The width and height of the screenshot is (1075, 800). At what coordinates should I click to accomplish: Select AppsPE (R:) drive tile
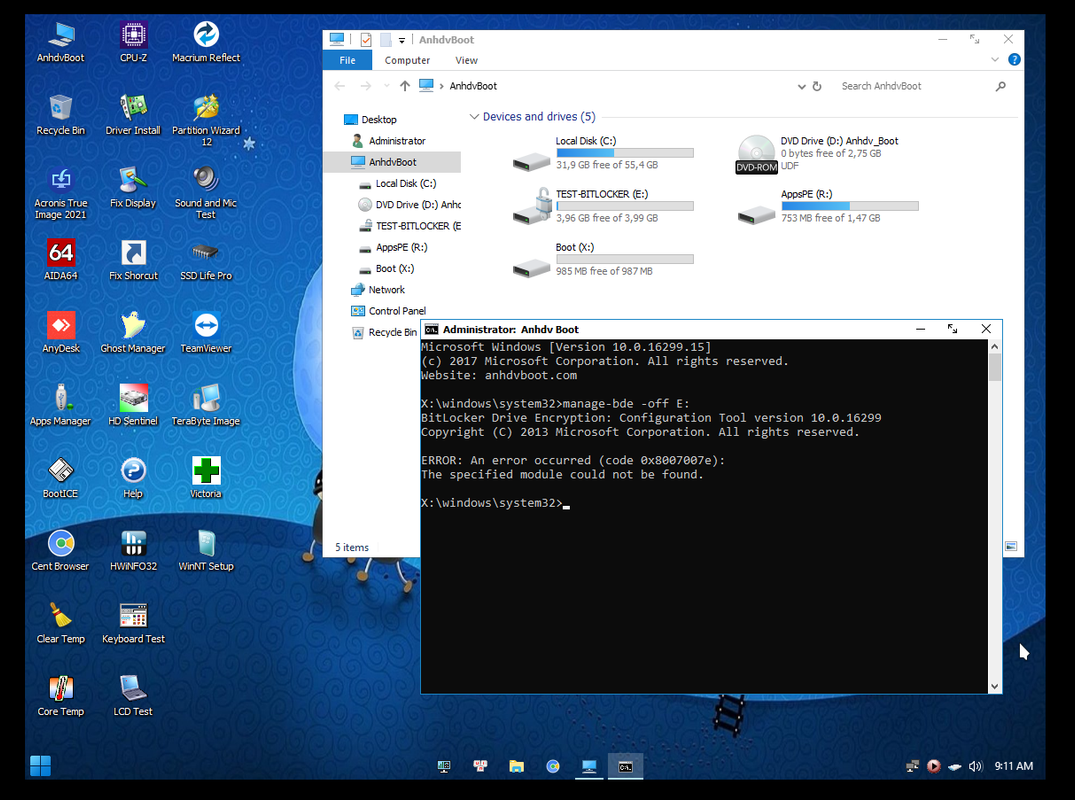[x=828, y=206]
